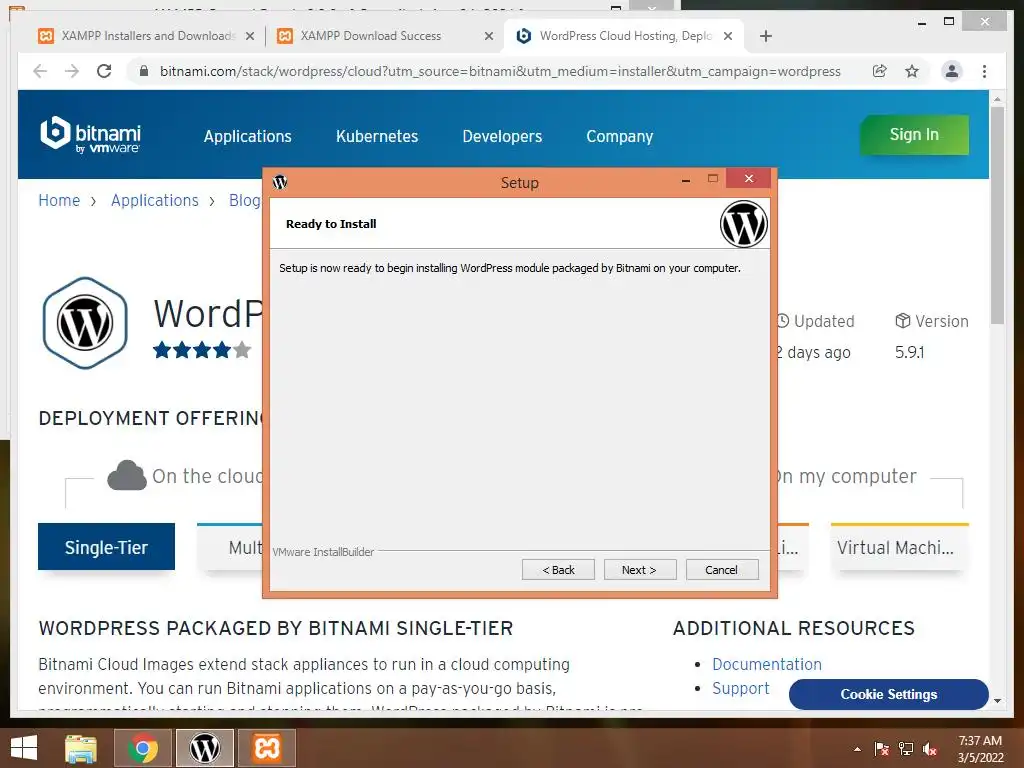Open Chrome three-dot menu
Screen dimensions: 1024x768
pyautogui.click(x=984, y=71)
